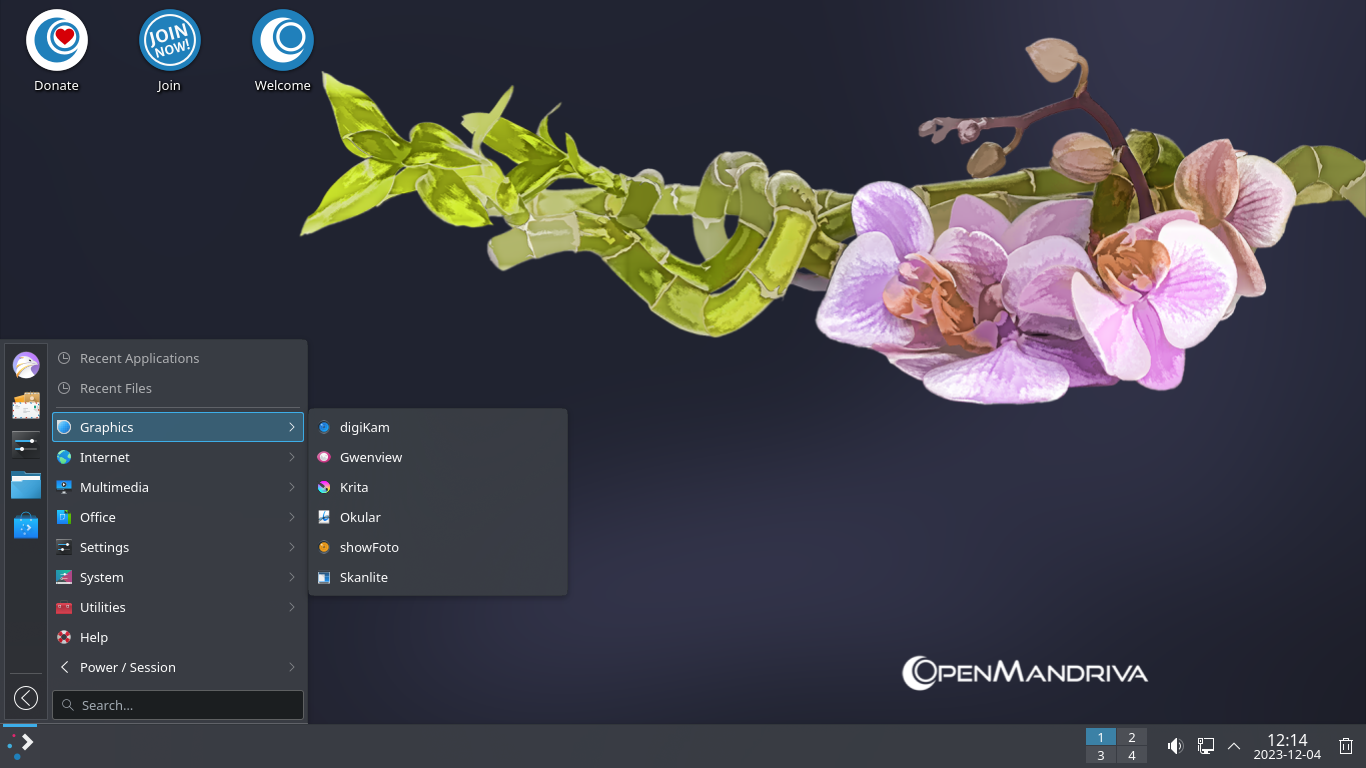Expand the System category

click(178, 577)
